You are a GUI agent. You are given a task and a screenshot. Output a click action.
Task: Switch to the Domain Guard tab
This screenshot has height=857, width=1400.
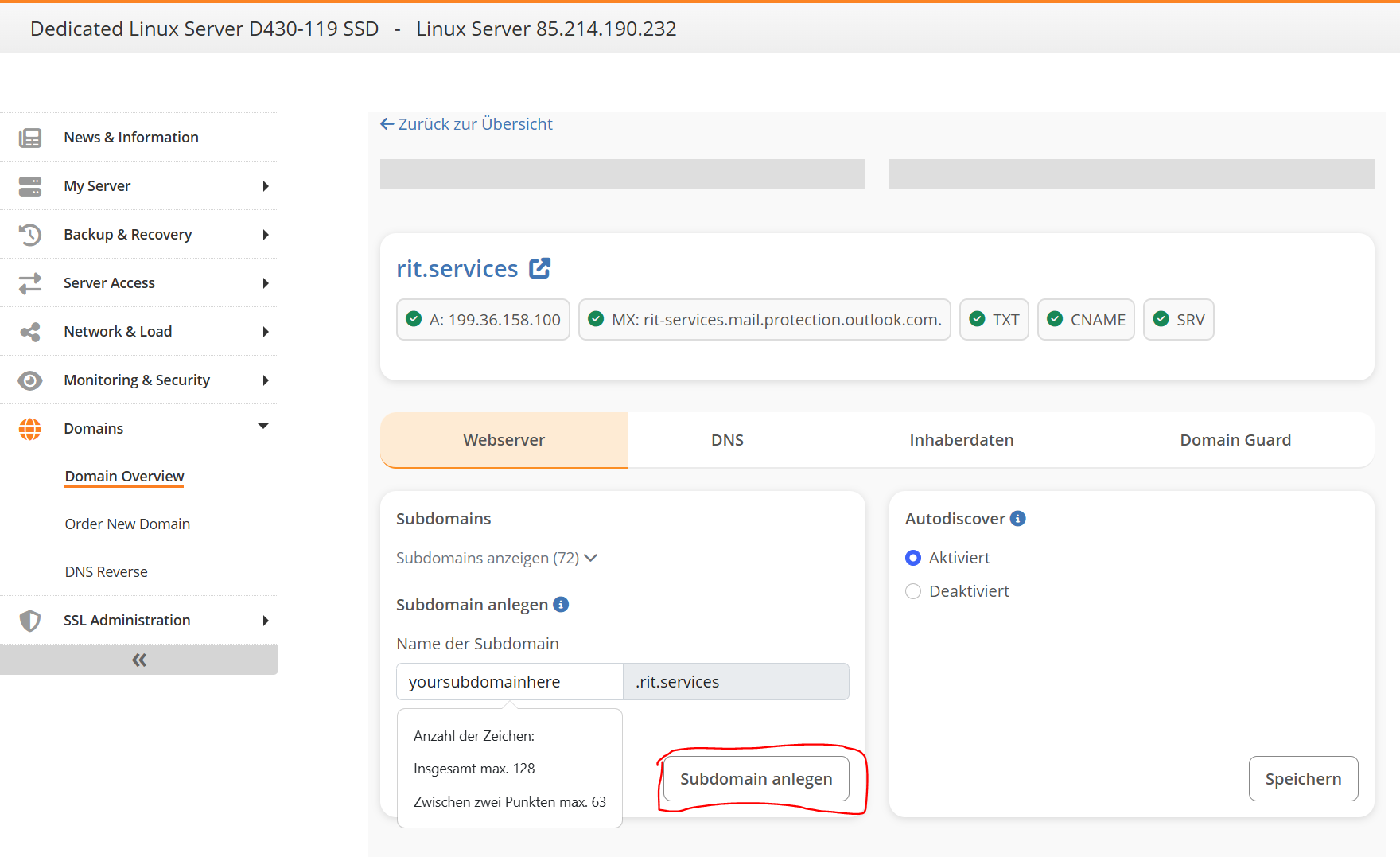click(1235, 440)
